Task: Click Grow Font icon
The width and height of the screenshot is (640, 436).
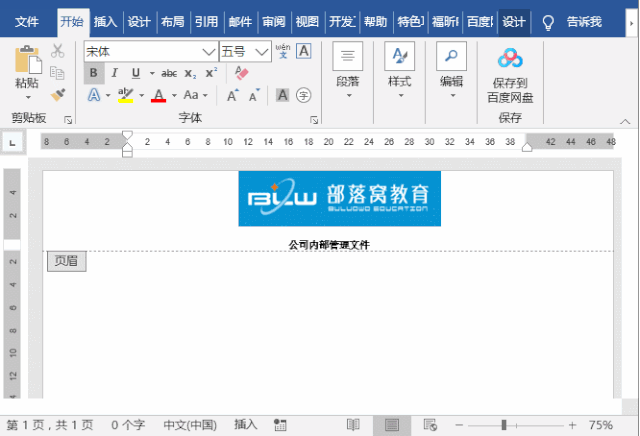Action: pyautogui.click(x=233, y=96)
